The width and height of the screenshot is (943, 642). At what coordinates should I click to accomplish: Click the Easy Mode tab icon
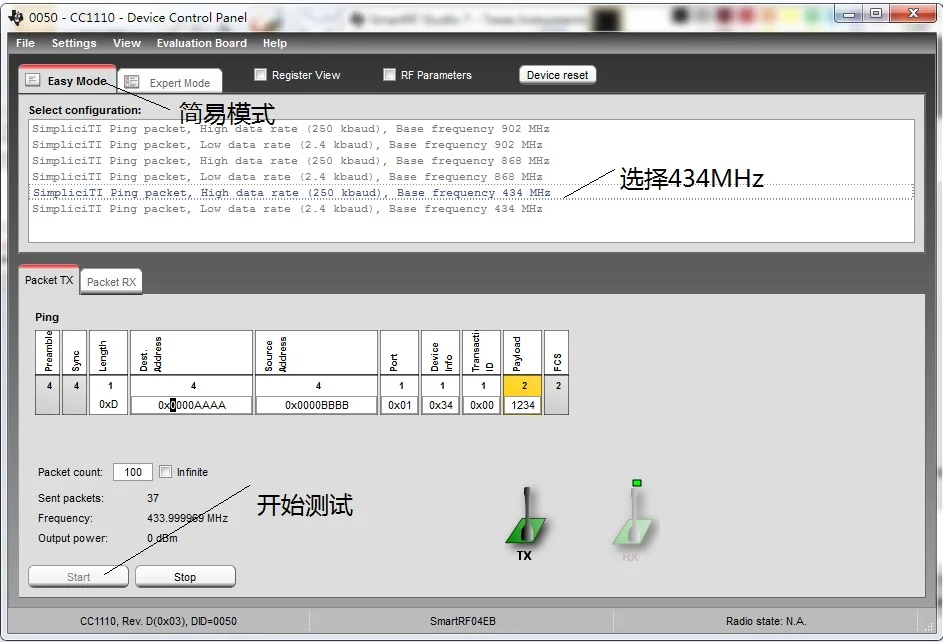(32, 80)
